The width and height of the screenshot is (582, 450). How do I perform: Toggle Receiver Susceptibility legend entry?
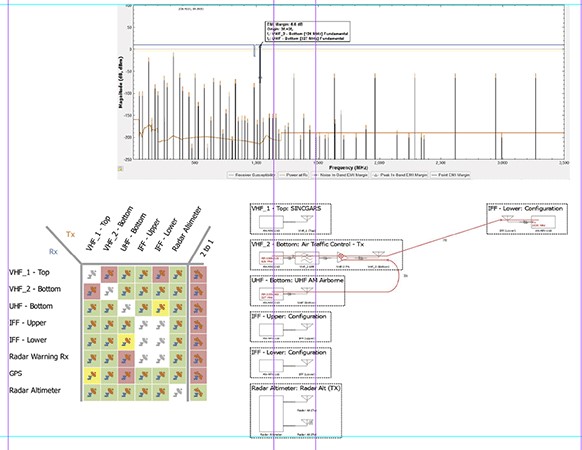pyautogui.click(x=252, y=175)
